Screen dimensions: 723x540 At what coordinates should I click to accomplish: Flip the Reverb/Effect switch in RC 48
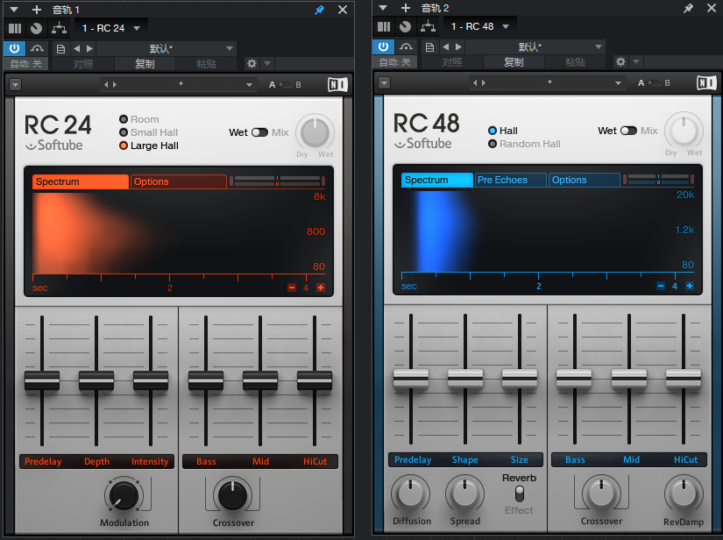point(519,494)
